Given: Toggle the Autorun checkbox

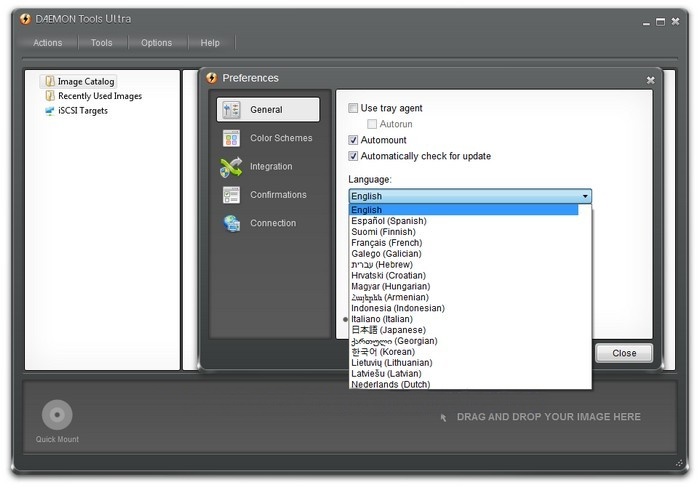Looking at the screenshot, I should pyautogui.click(x=371, y=124).
